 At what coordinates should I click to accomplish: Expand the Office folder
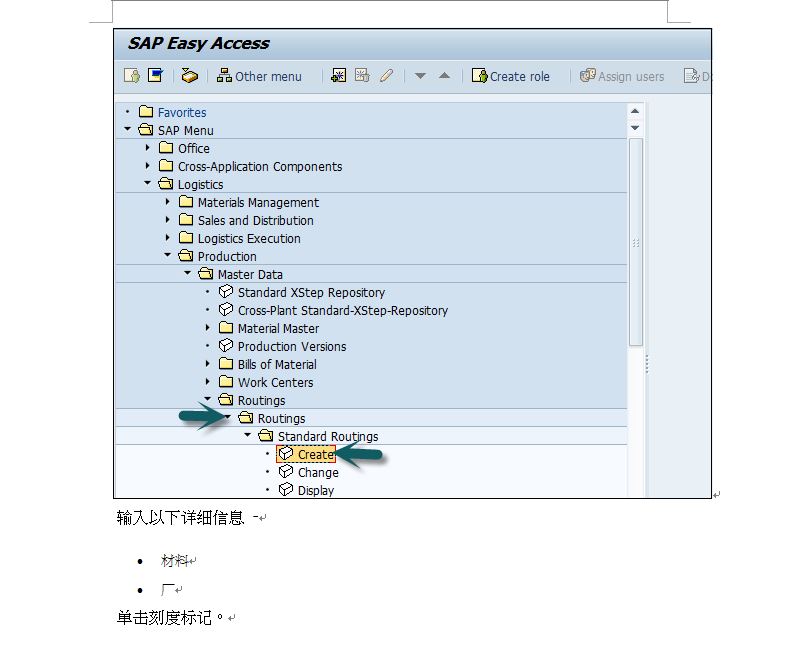click(x=147, y=148)
